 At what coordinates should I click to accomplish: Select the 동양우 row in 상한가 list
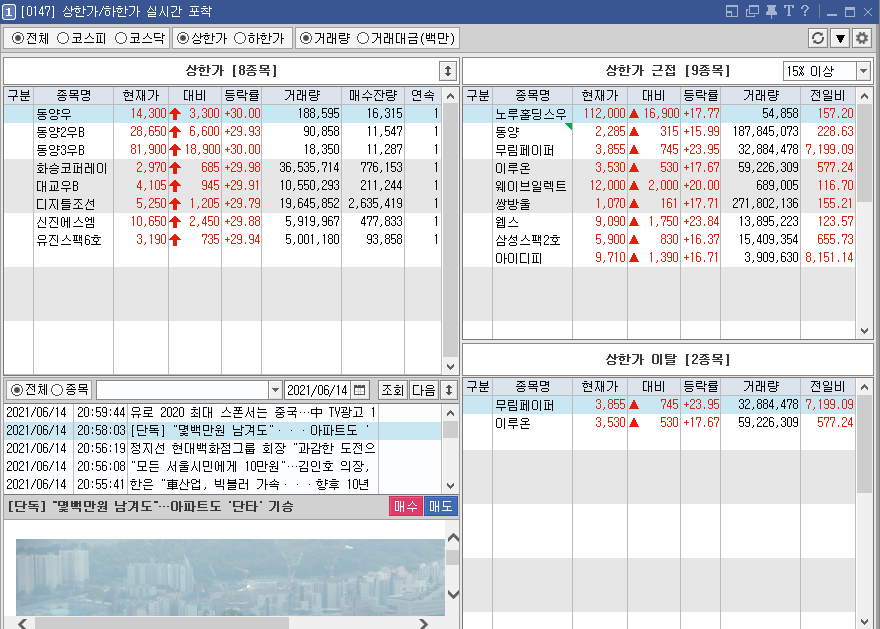point(223,113)
